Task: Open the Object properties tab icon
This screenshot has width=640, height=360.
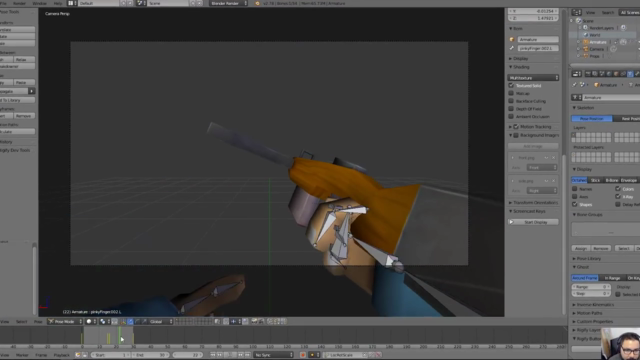Action: click(x=616, y=74)
